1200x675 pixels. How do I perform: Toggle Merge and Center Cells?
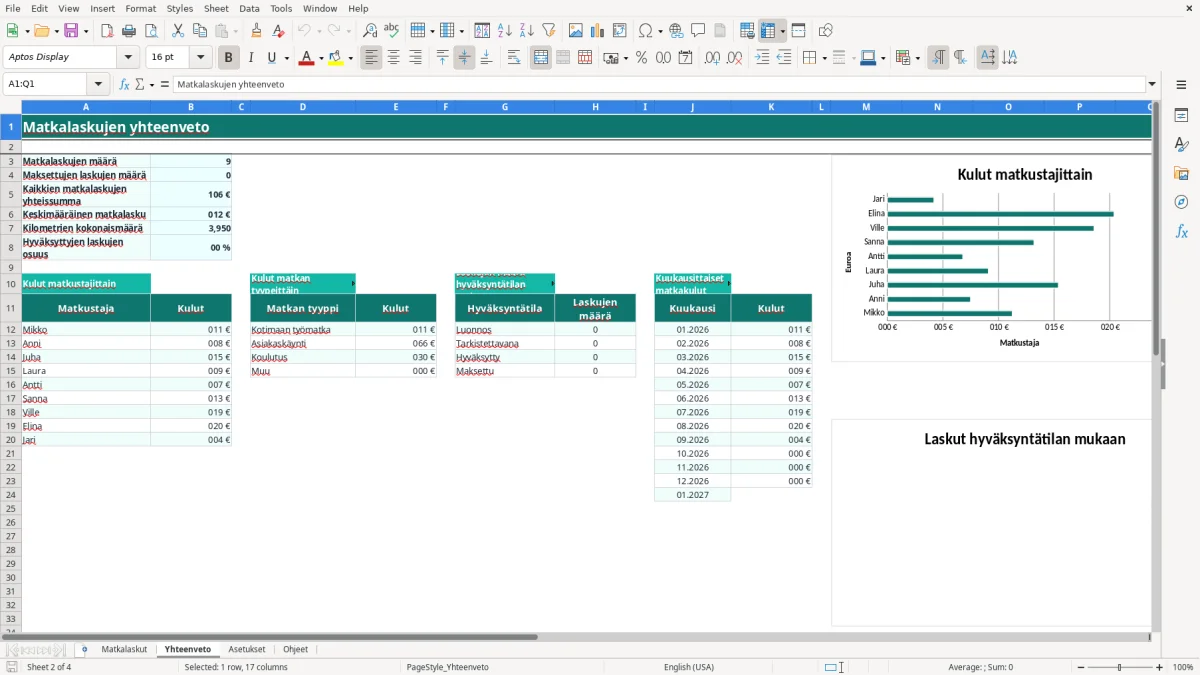tap(541, 58)
